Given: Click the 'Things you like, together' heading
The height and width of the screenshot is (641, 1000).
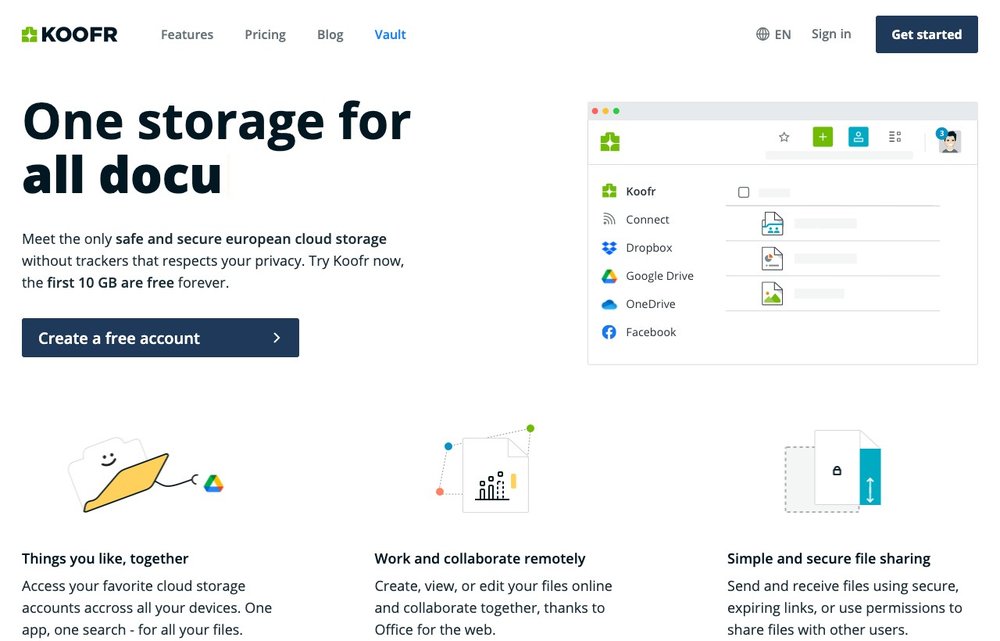Looking at the screenshot, I should pyautogui.click(x=105, y=559).
